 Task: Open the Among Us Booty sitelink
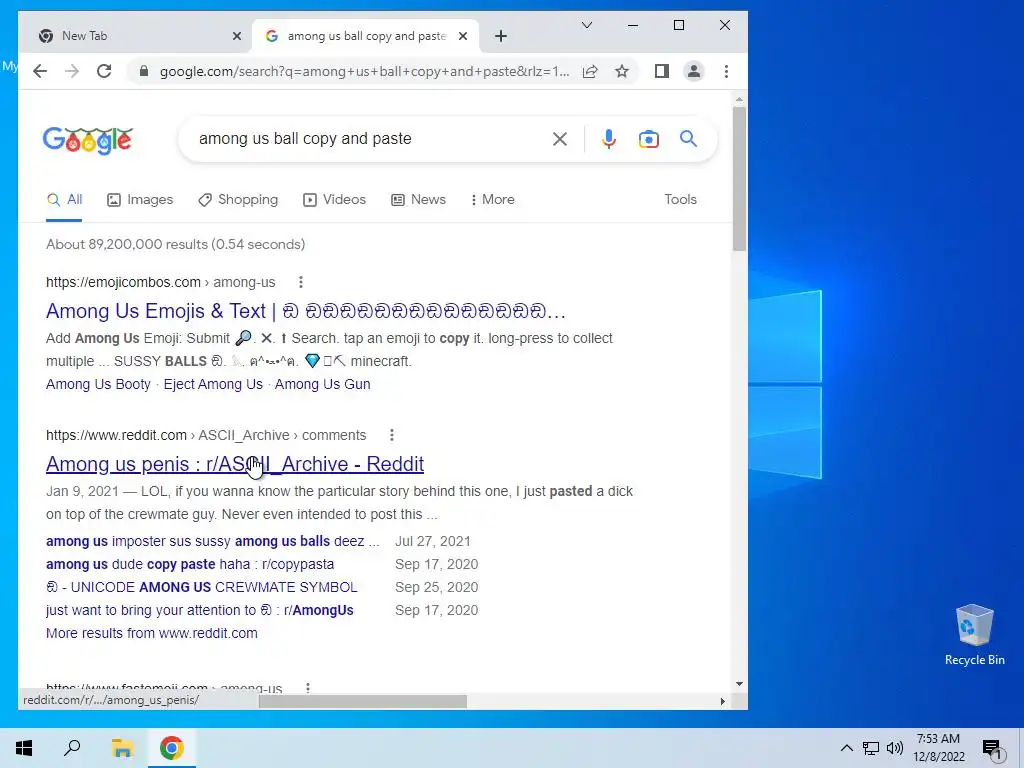(x=98, y=385)
